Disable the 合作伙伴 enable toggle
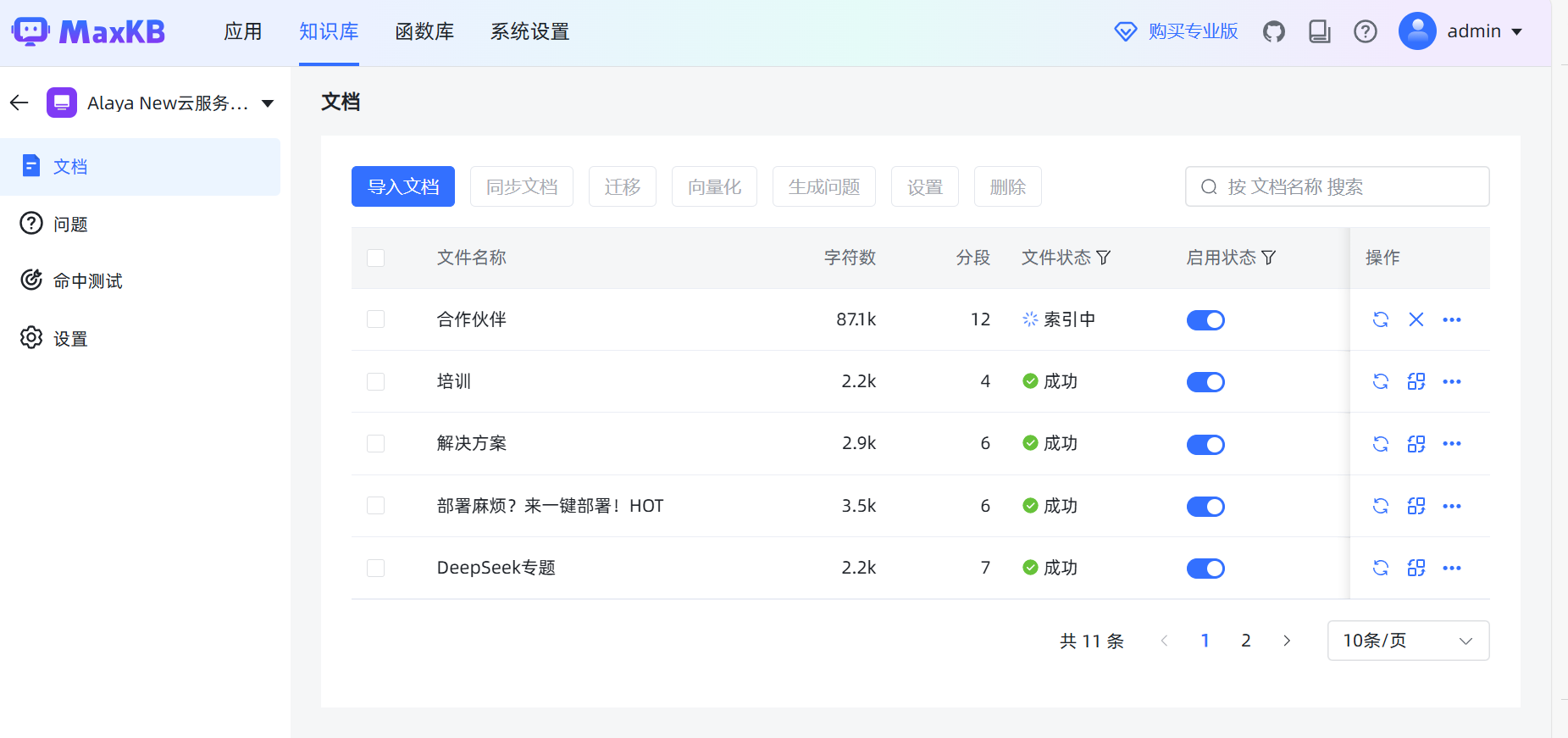The height and width of the screenshot is (738, 1568). (1205, 320)
